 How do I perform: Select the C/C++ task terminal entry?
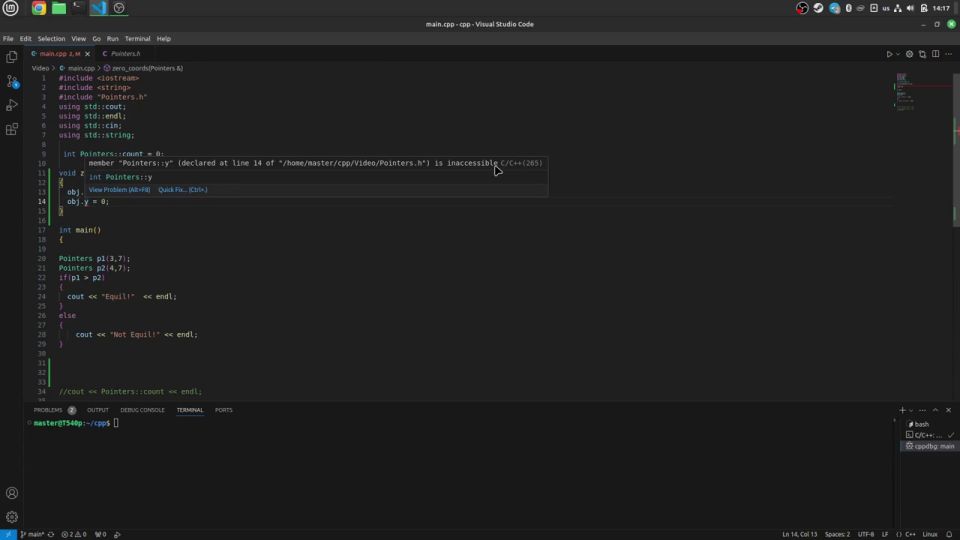click(x=929, y=435)
